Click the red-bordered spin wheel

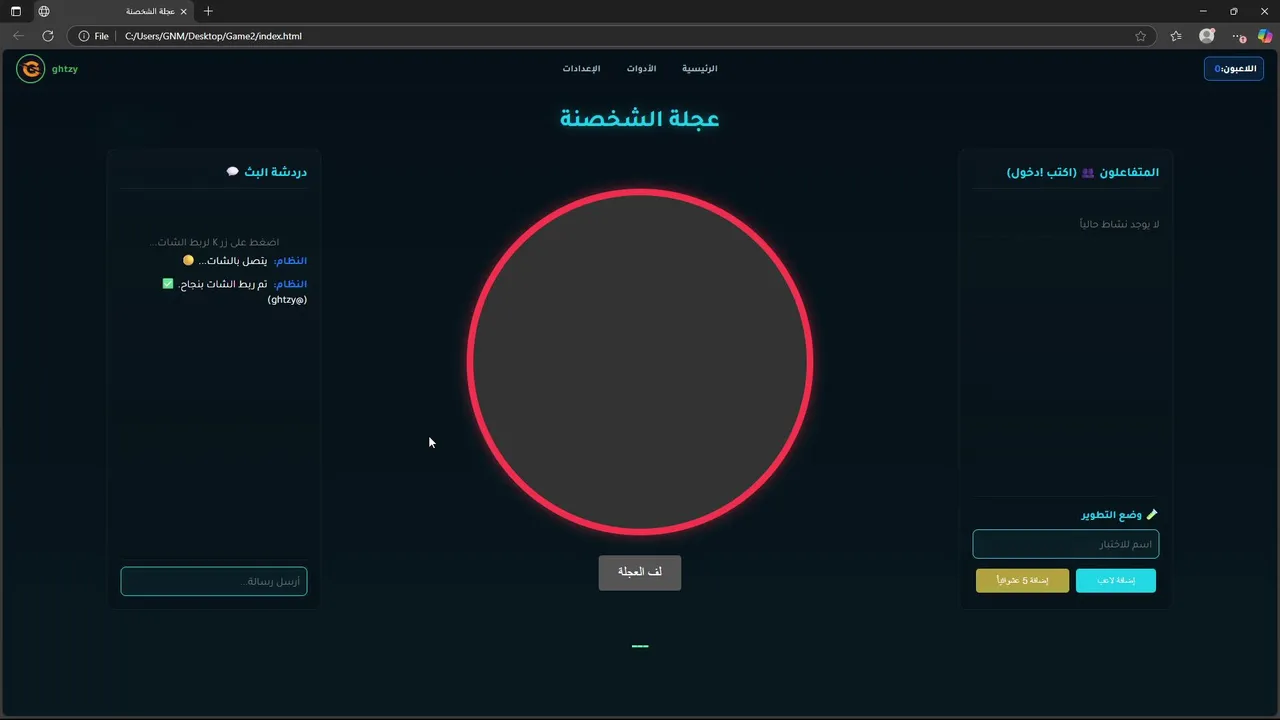640,362
